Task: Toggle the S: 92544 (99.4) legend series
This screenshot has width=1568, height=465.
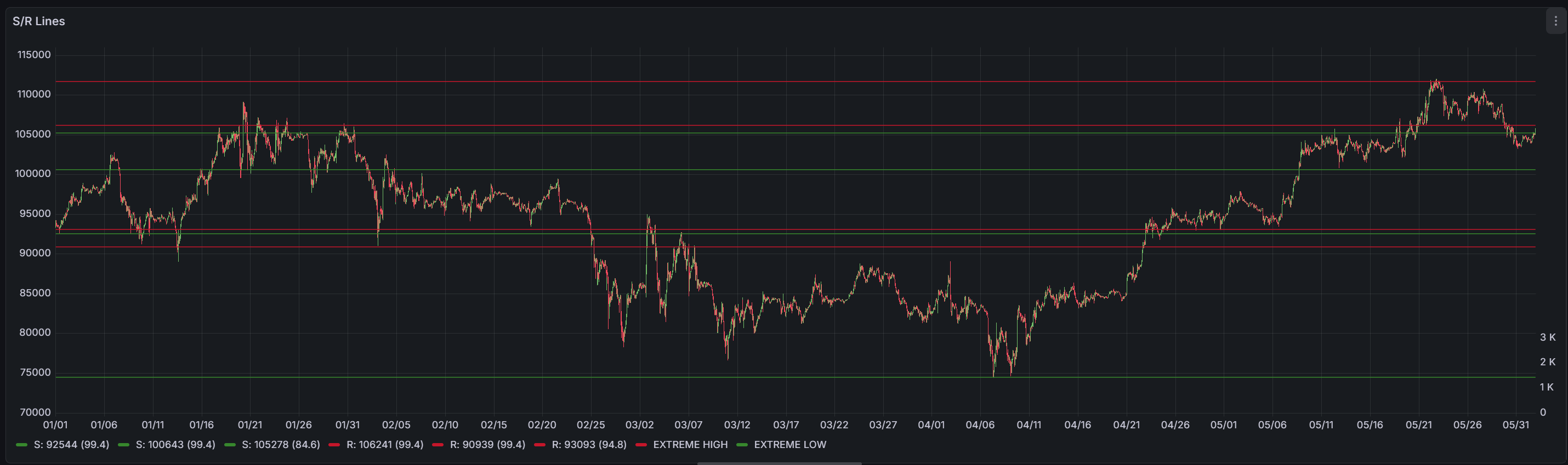Action: (71, 444)
